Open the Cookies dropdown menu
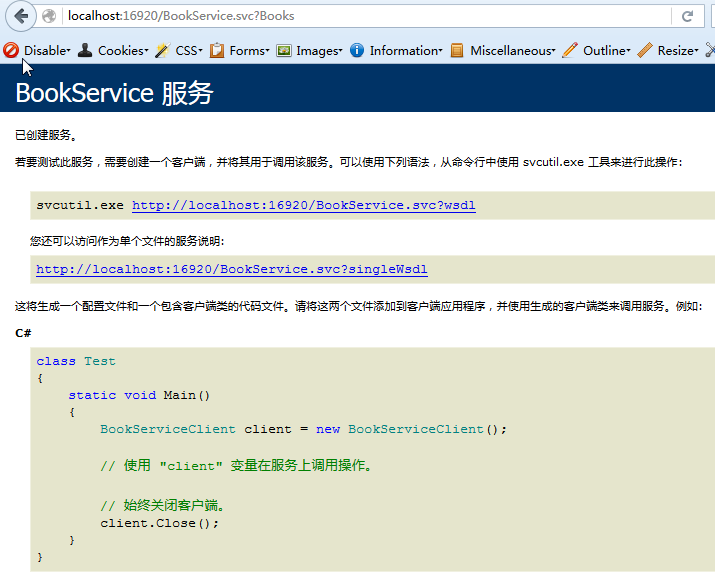Screen dimensions: 715x578 point(123,51)
